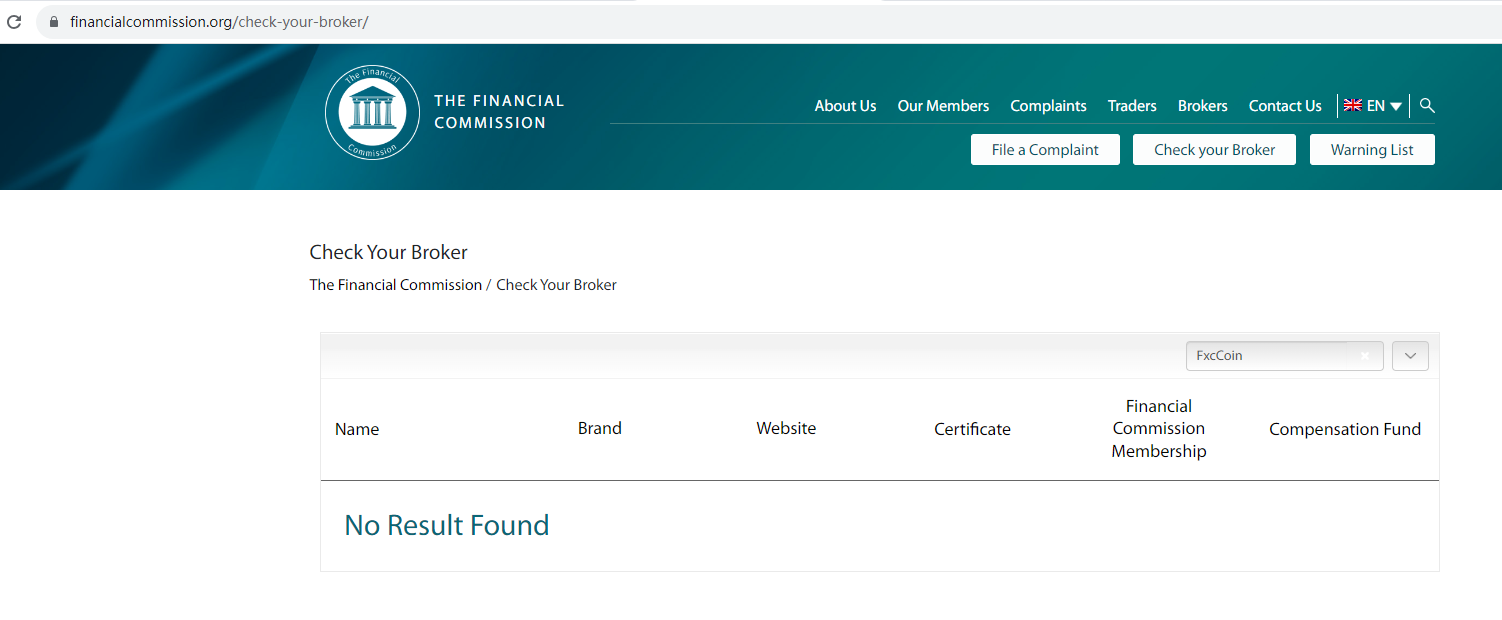Screen dimensions: 1502x620
Task: Expand the table options chevron dropdown
Action: click(x=1410, y=356)
